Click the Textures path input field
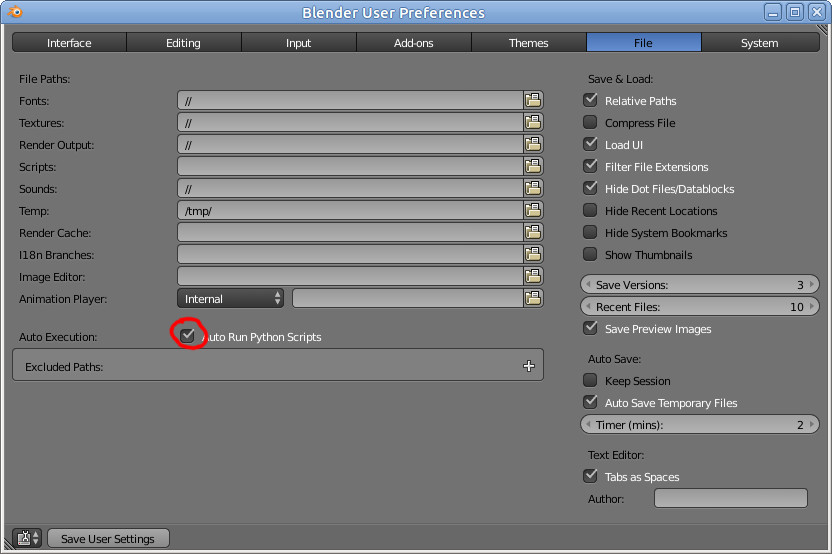 tap(350, 122)
